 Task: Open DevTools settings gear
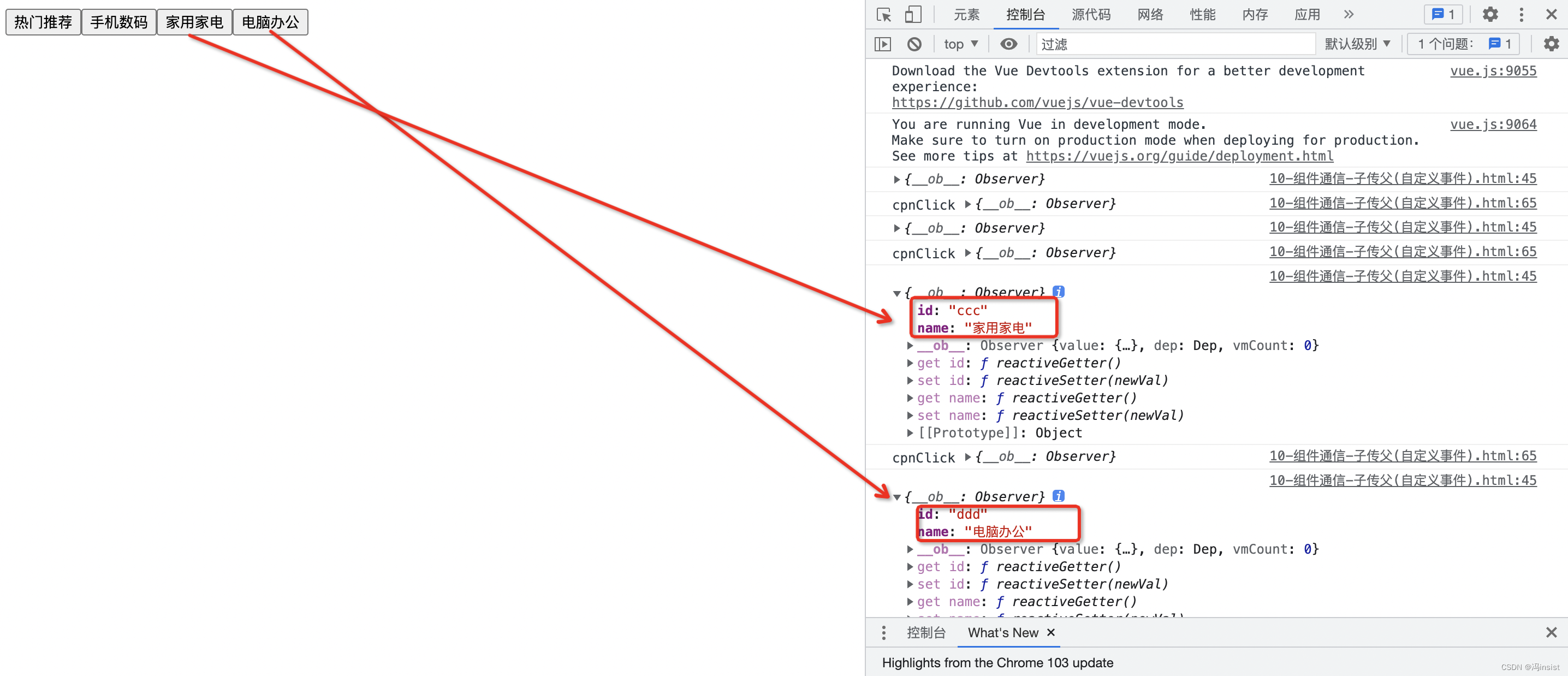1490,15
